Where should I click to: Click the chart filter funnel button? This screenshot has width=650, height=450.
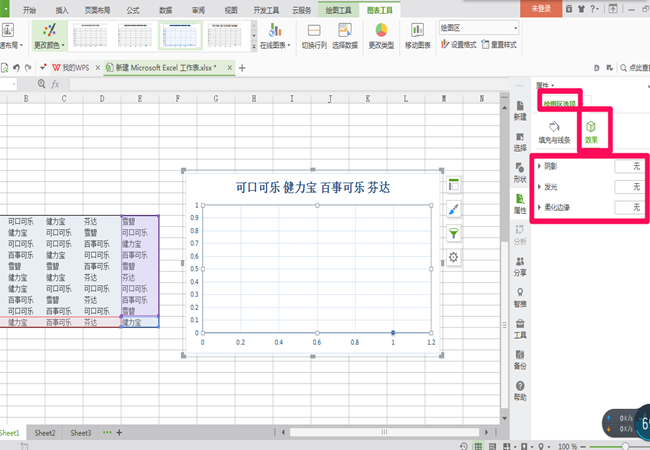pos(454,233)
